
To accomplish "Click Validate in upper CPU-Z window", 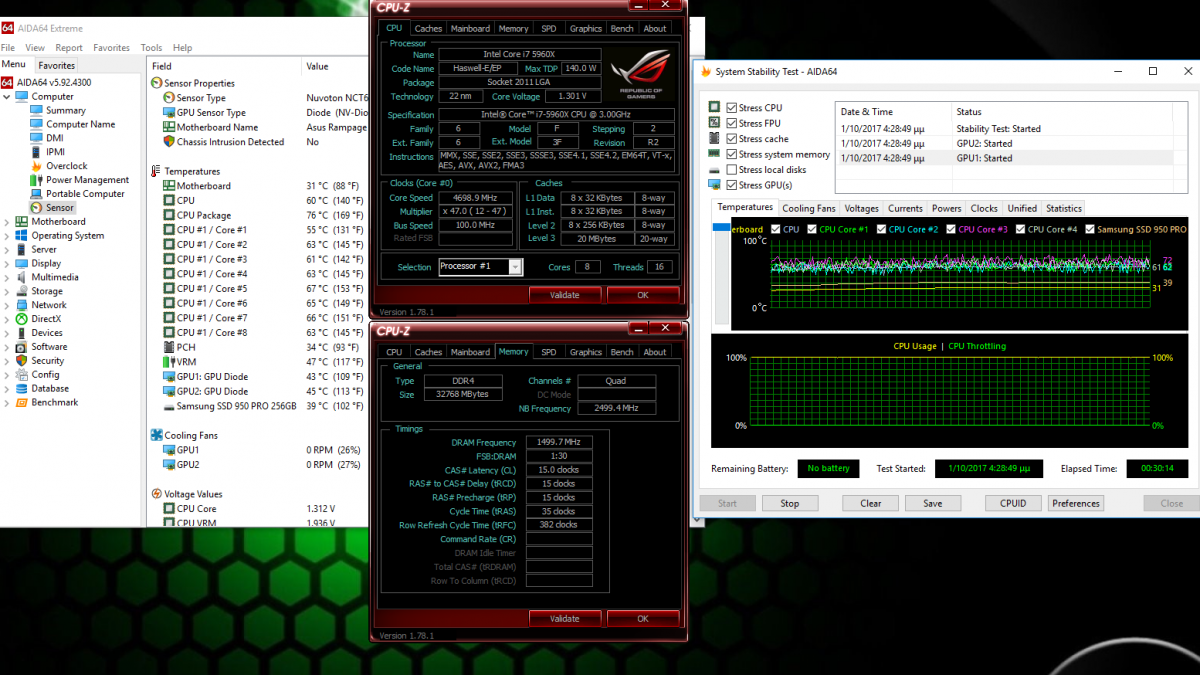I will [x=565, y=295].
